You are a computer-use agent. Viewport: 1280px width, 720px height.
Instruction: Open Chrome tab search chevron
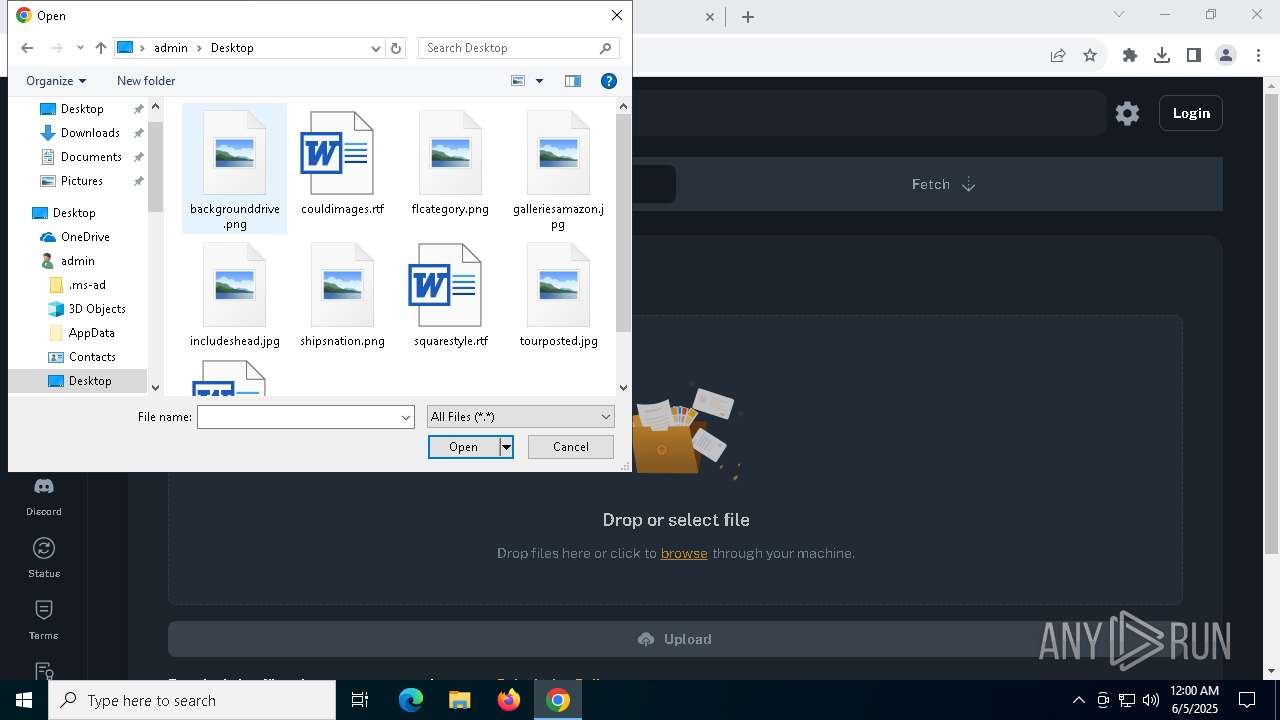(1119, 14)
